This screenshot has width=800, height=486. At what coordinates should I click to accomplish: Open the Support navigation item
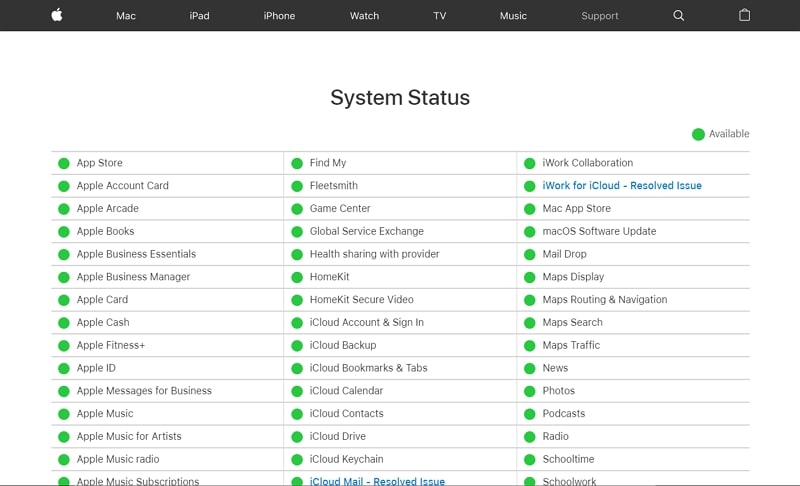tap(600, 16)
